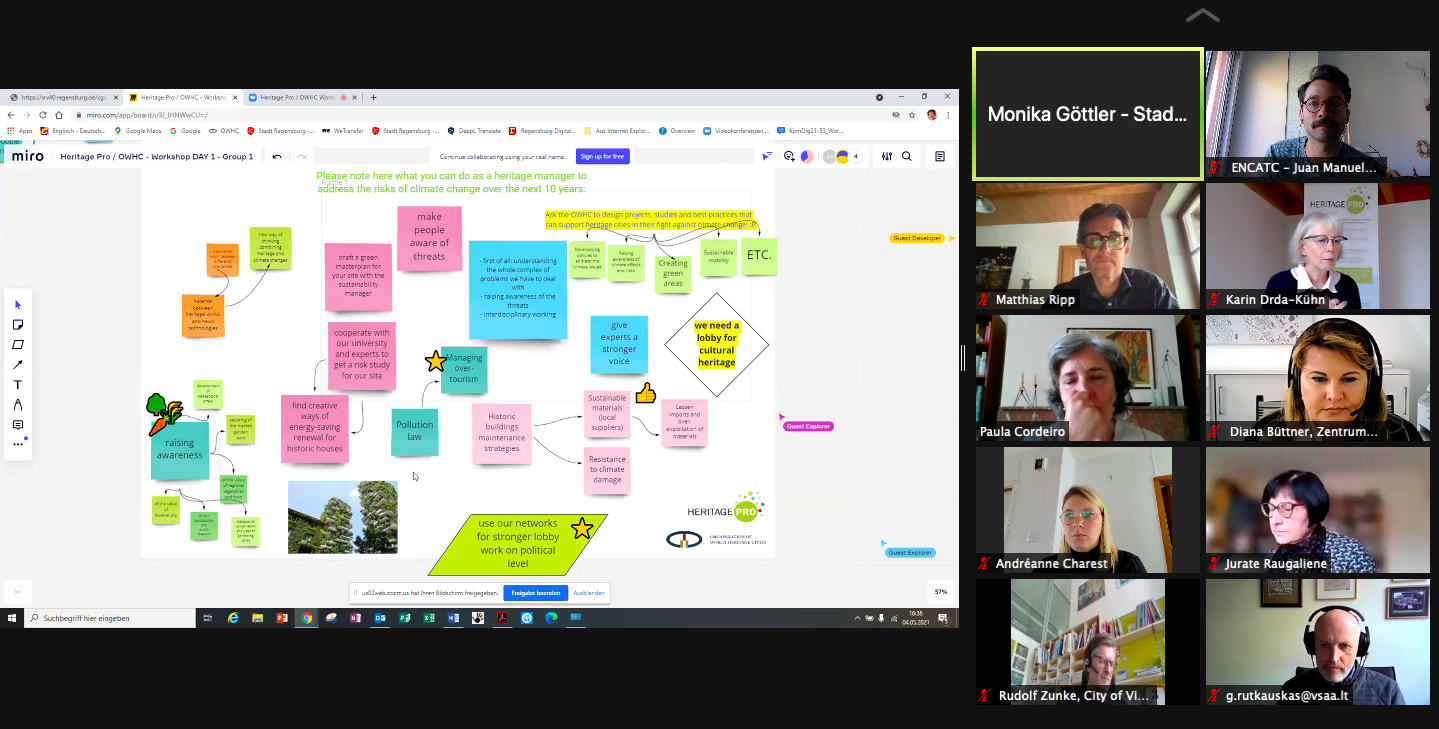This screenshot has width=1439, height=729.
Task: Show the participants avatar list
Action: pos(841,156)
